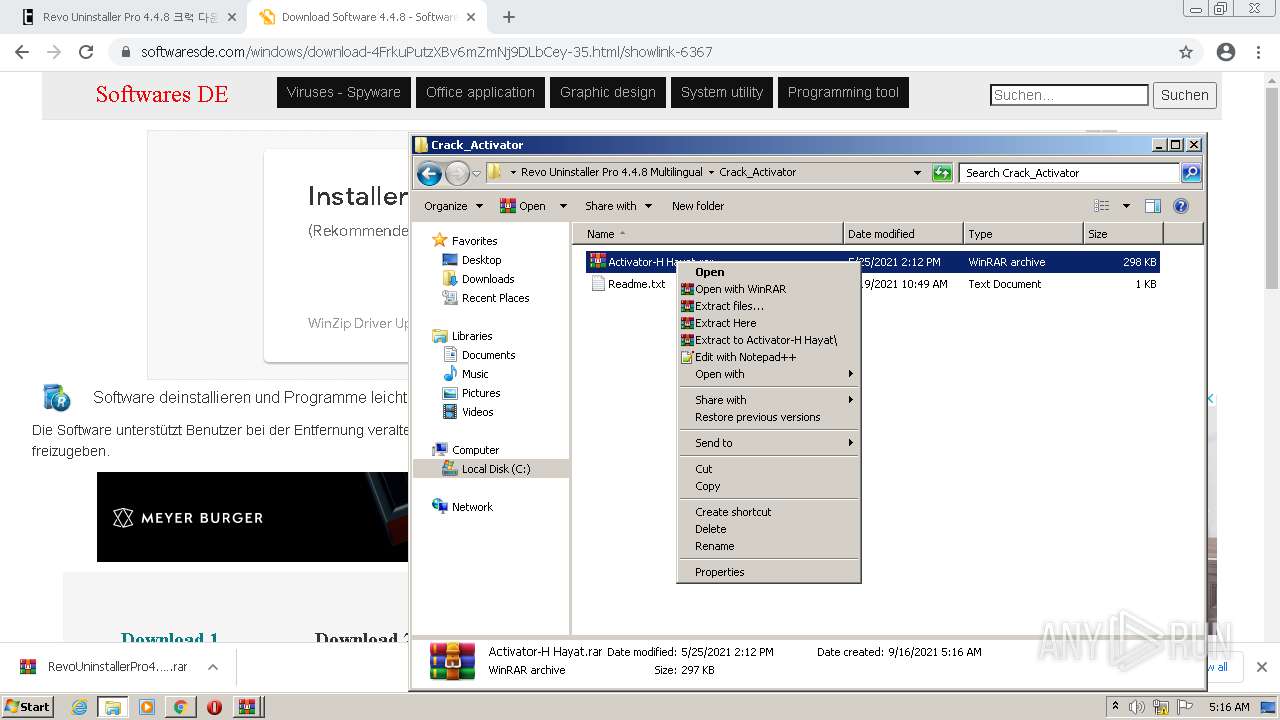Open Network in navigation pane
Screen dimensions: 1280x720
click(472, 507)
